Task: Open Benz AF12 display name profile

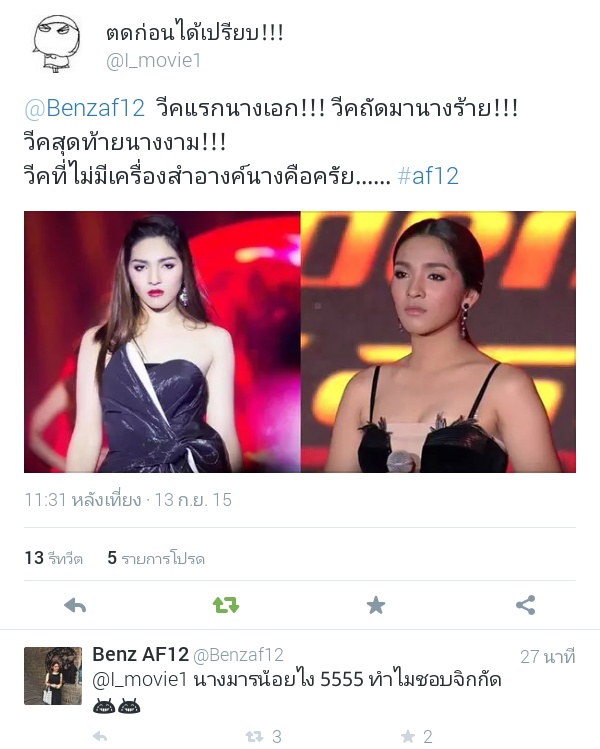Action: 140,654
